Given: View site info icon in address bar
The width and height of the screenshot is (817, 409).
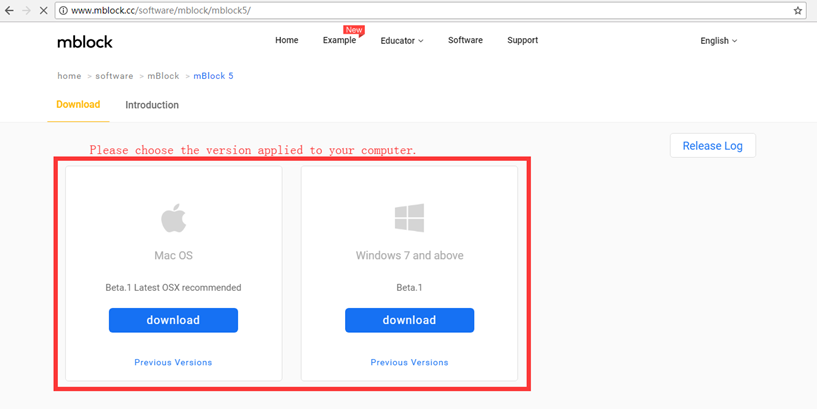Looking at the screenshot, I should 63,10.
